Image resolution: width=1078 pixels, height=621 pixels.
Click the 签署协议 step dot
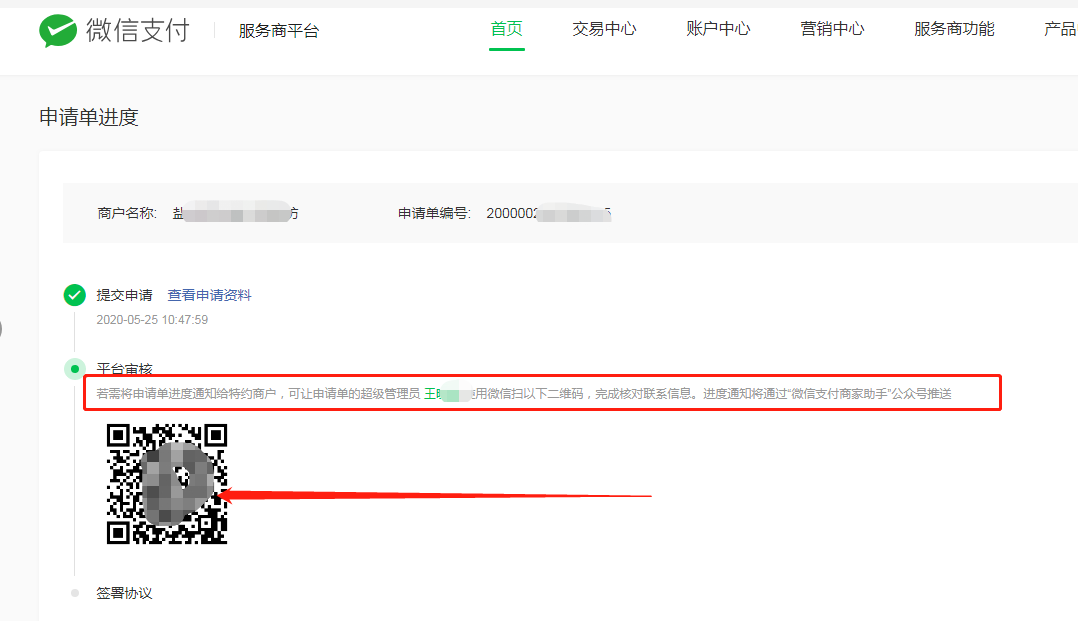click(75, 593)
